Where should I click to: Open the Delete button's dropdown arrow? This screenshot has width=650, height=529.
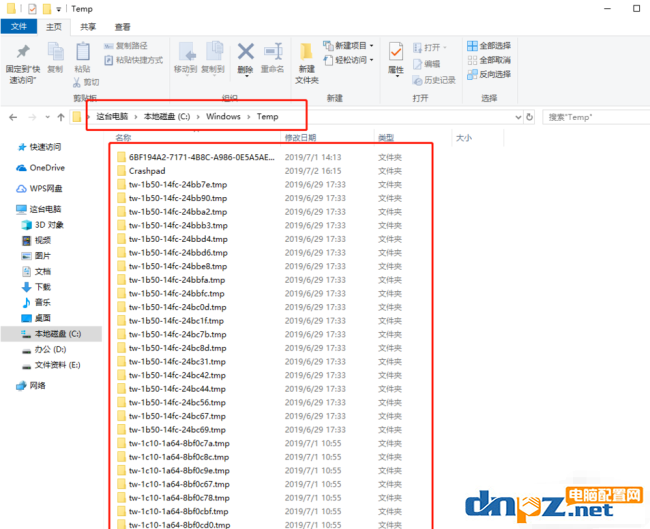coord(246,77)
